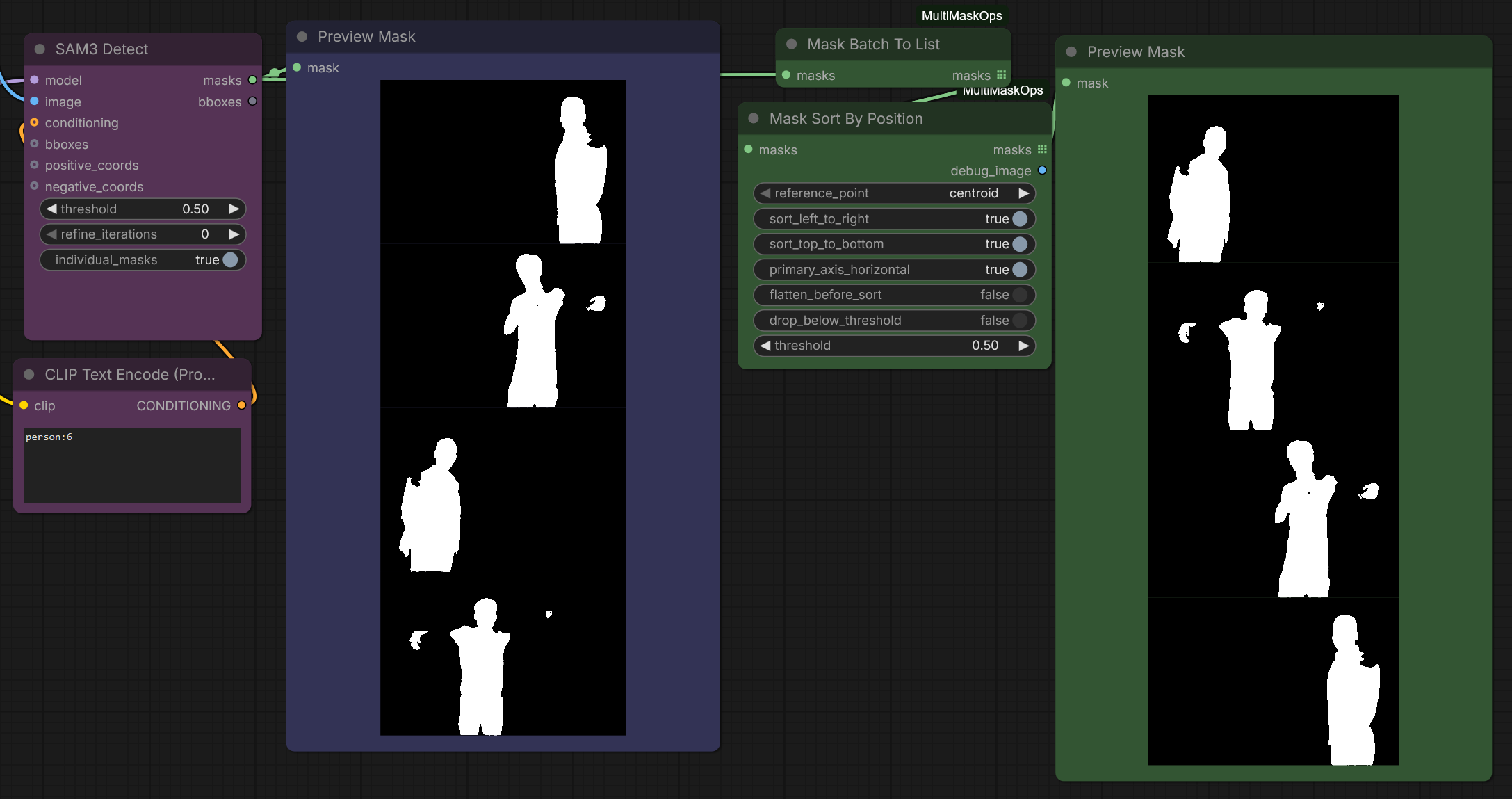Click the positive_coords input socket

tap(34, 165)
